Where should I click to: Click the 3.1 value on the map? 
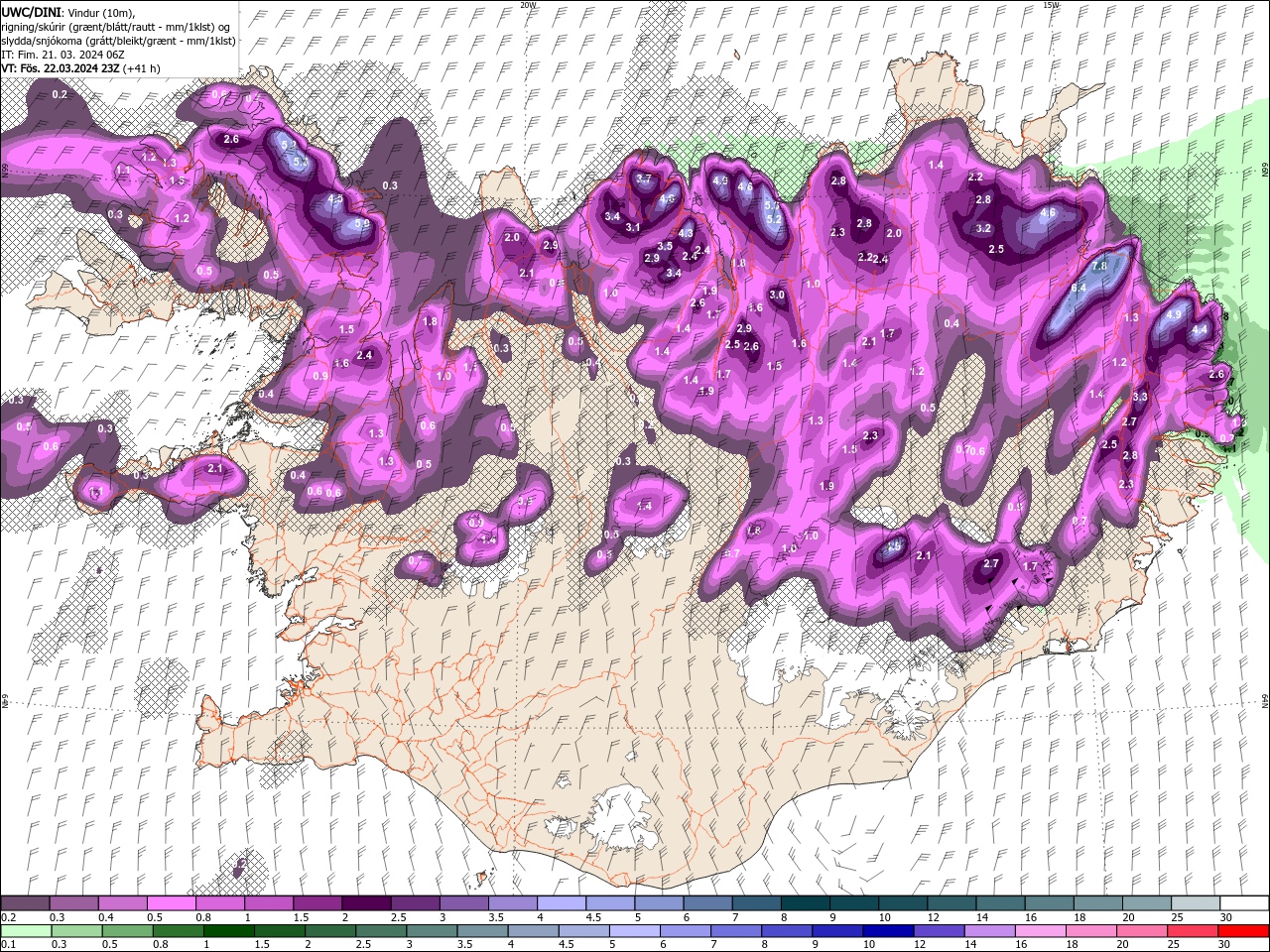[x=633, y=228]
